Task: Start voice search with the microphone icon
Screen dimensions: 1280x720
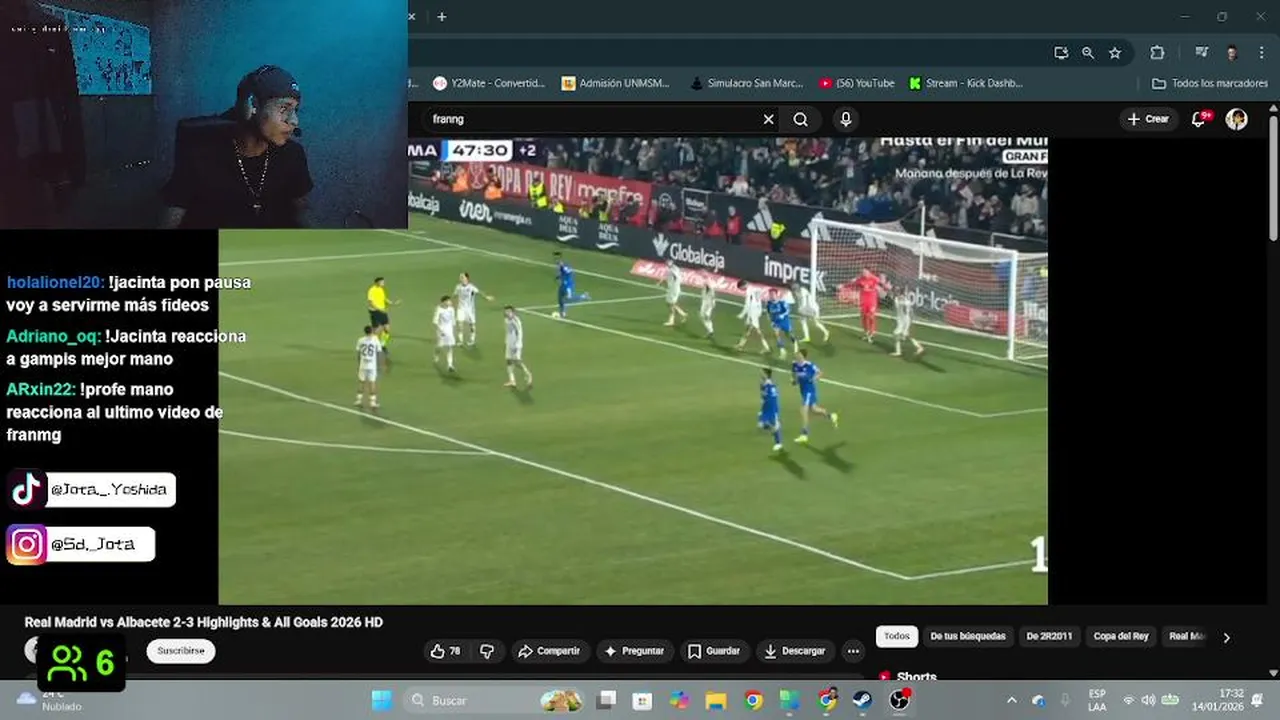Action: pyautogui.click(x=846, y=119)
